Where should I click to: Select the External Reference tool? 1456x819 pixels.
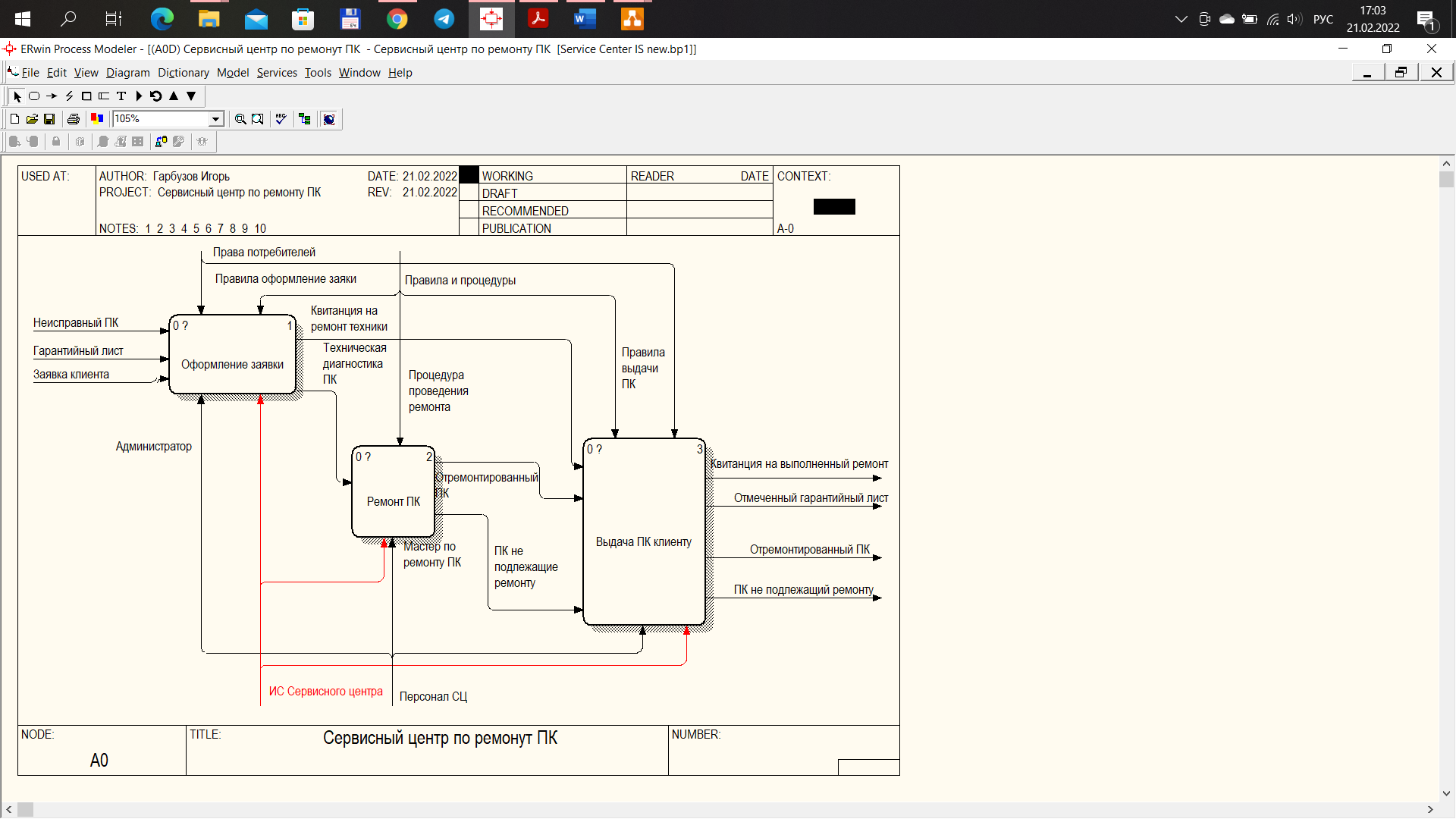[x=104, y=96]
